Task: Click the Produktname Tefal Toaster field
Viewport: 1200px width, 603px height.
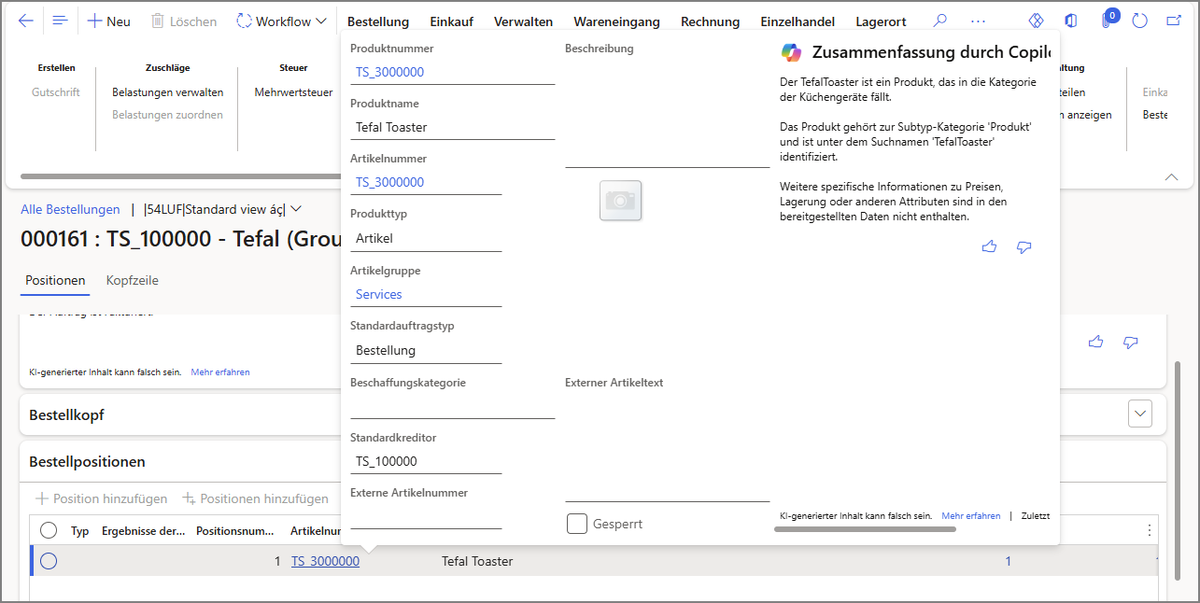Action: click(x=452, y=127)
